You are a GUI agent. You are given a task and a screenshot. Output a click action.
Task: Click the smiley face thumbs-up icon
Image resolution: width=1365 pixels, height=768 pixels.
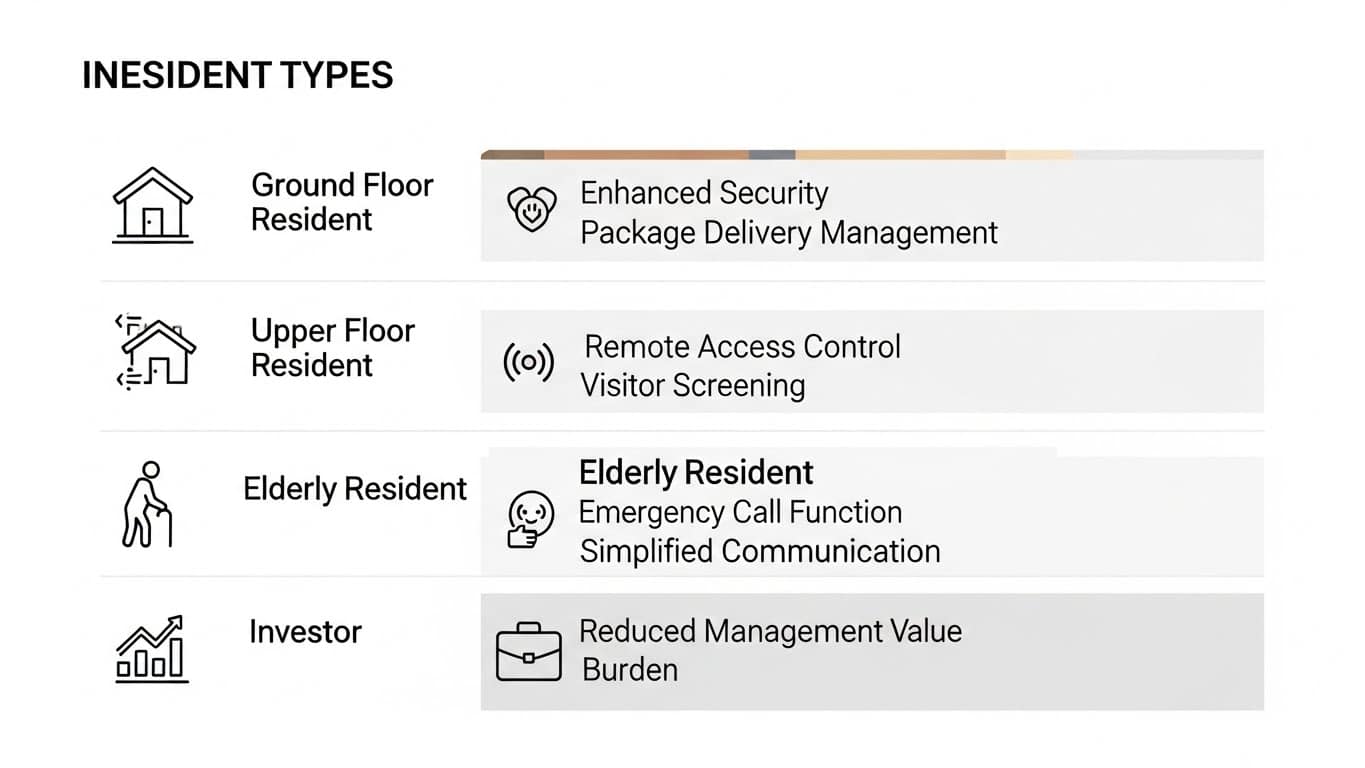(x=529, y=519)
